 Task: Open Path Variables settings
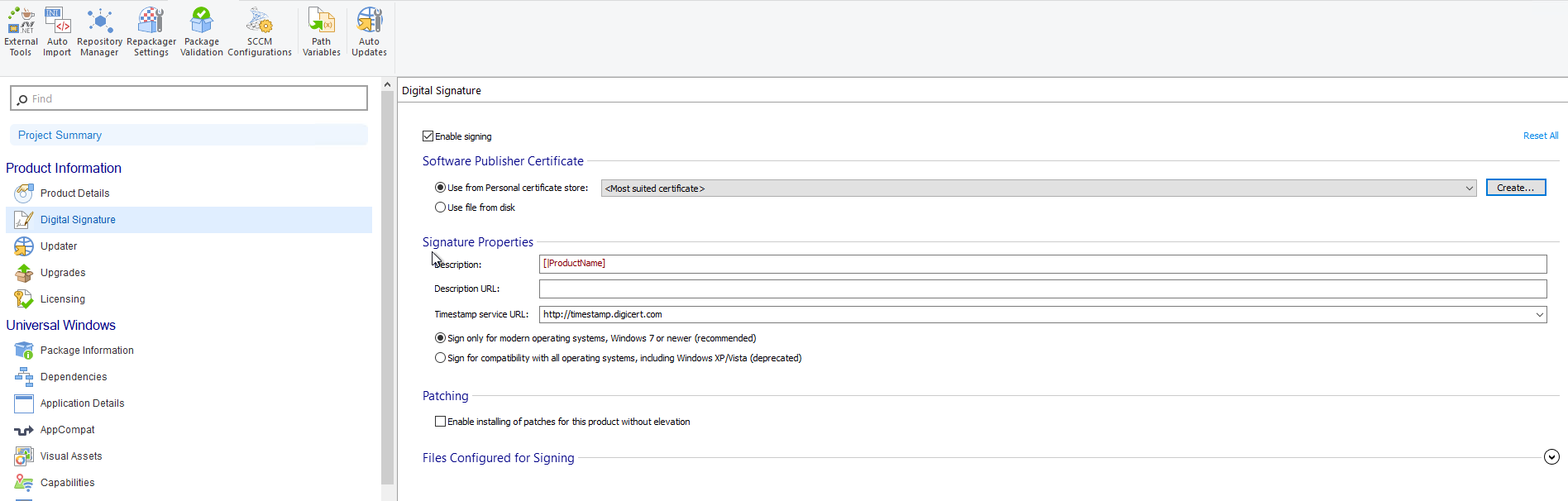point(321,32)
